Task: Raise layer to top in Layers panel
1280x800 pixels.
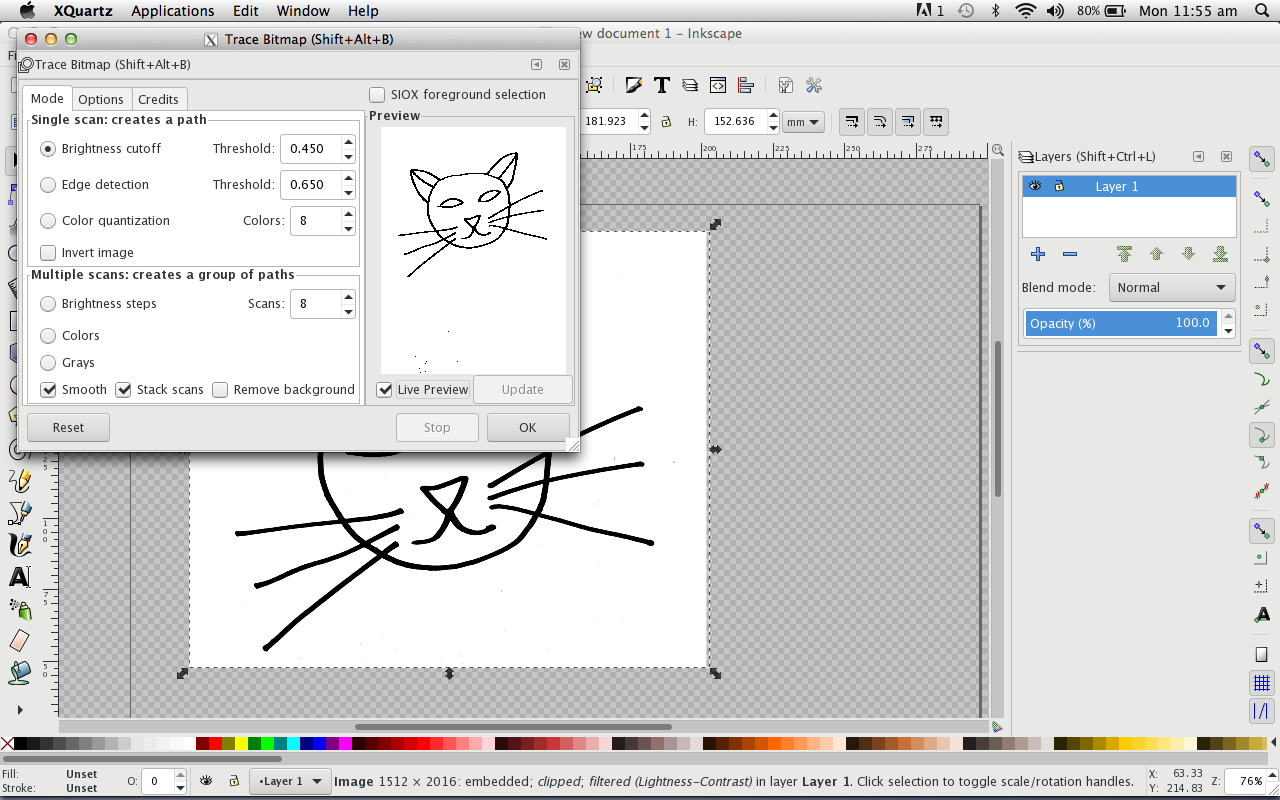Action: 1124,254
